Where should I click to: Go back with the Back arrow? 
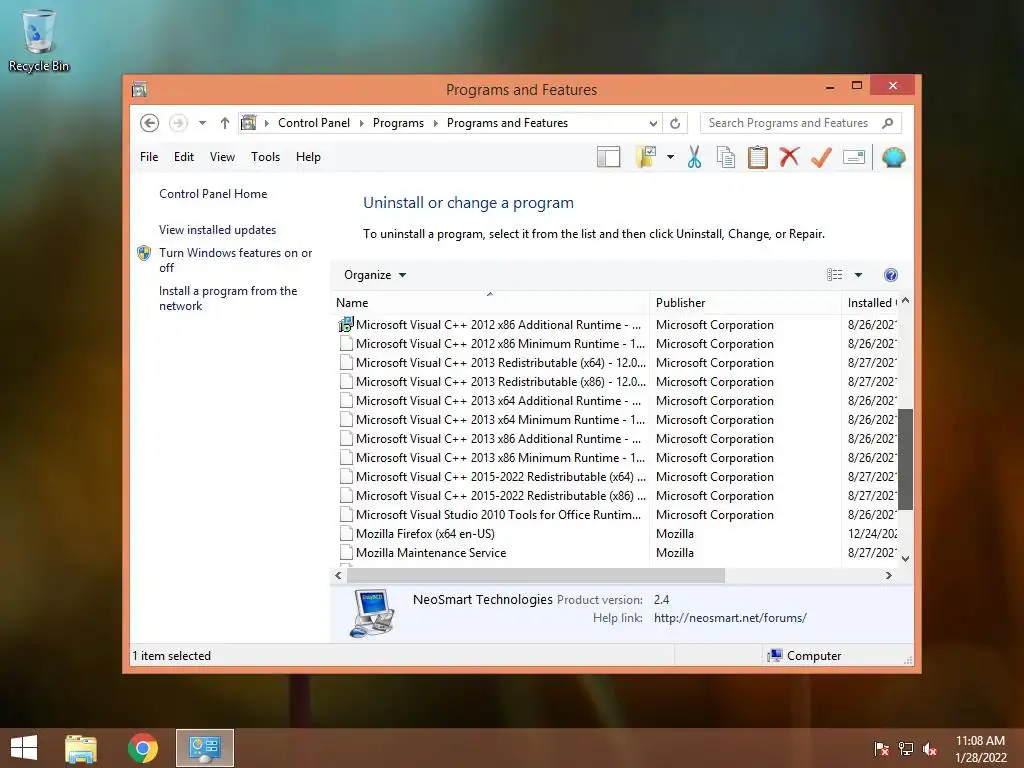tap(150, 123)
